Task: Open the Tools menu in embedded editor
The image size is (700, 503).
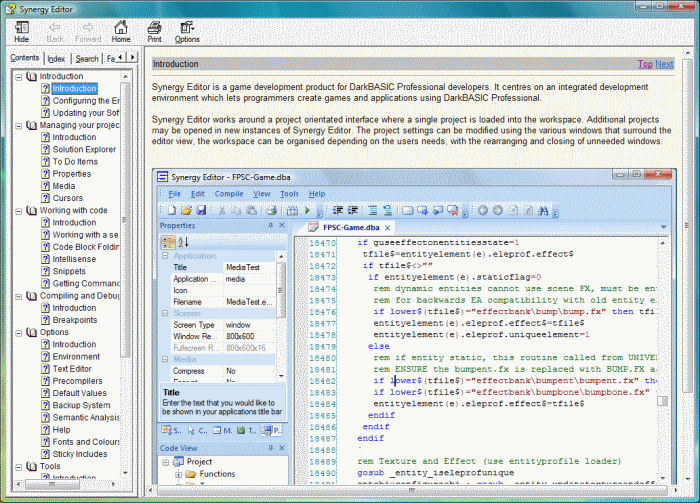Action: (289, 194)
